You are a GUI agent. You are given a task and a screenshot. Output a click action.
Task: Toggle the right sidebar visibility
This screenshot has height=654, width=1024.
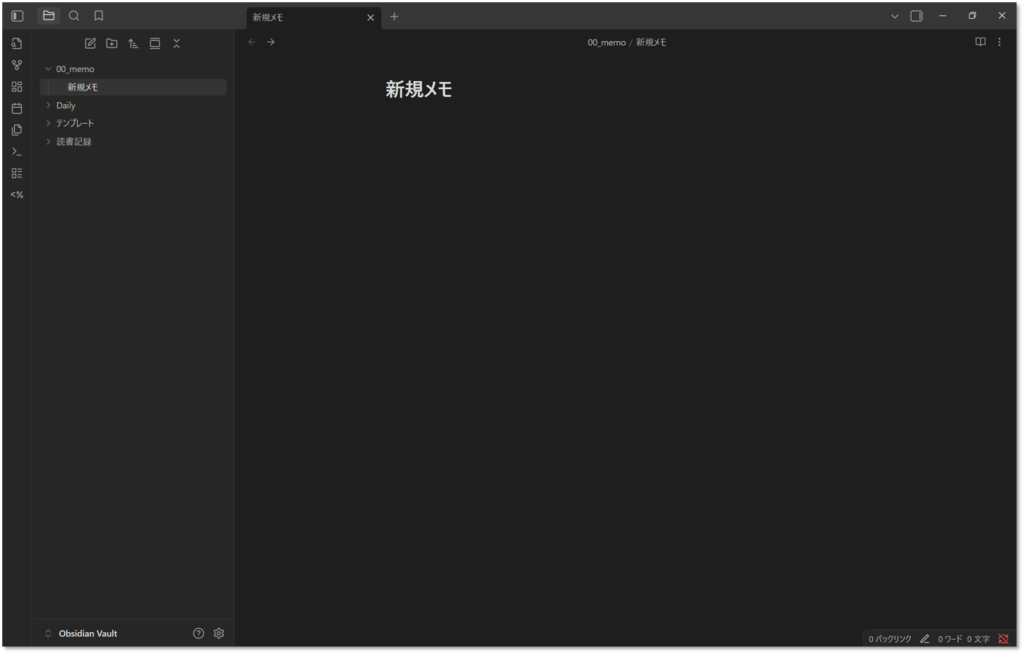pos(916,16)
